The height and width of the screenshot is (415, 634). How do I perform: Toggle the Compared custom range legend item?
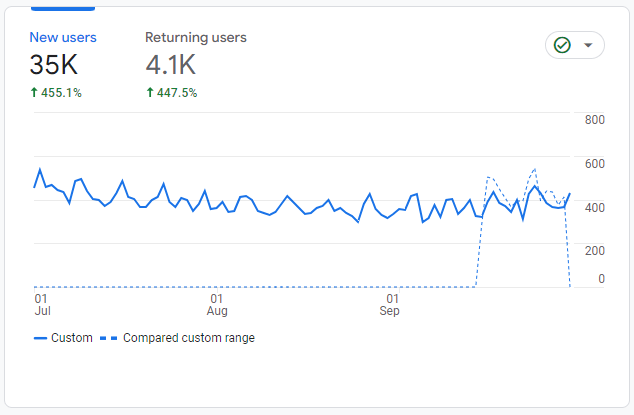tap(177, 338)
